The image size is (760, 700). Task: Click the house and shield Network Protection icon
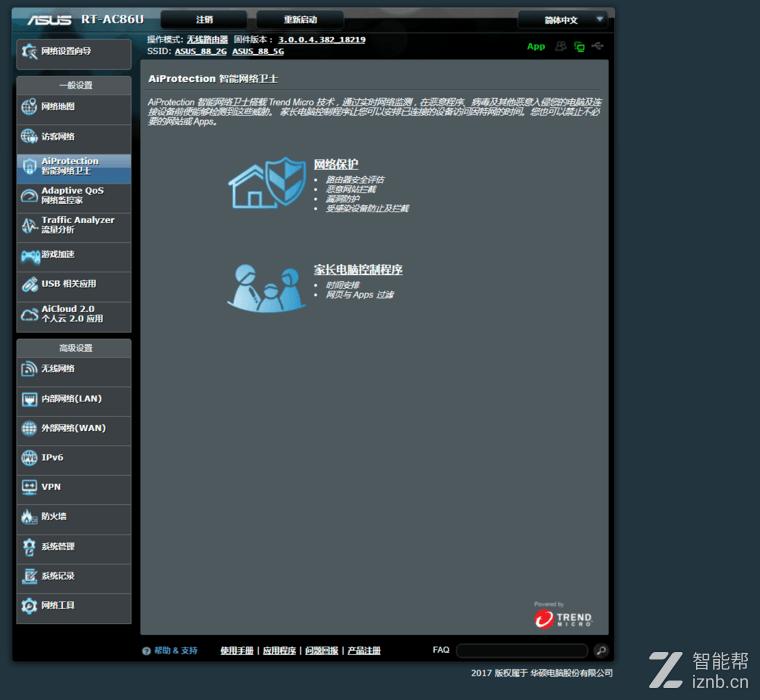click(x=267, y=183)
